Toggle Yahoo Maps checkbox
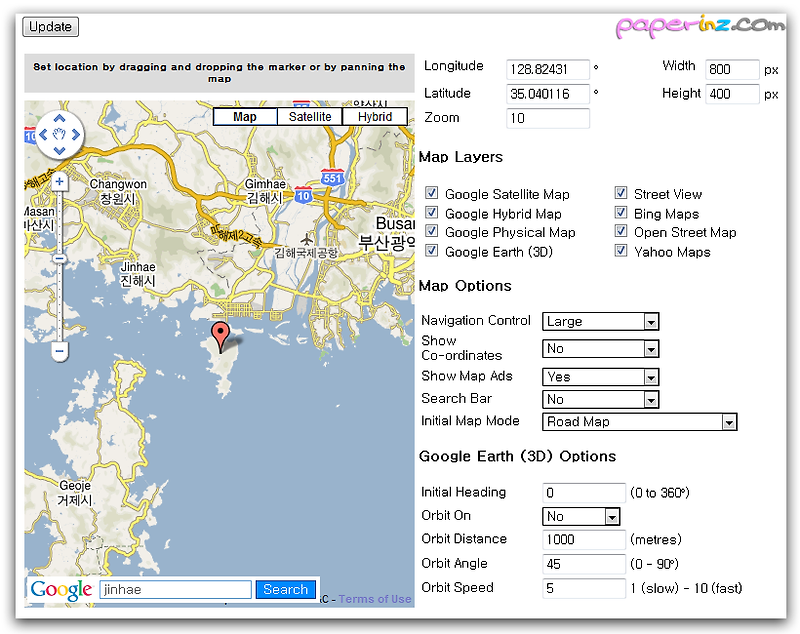Viewport: 800px width, 634px height. click(621, 250)
